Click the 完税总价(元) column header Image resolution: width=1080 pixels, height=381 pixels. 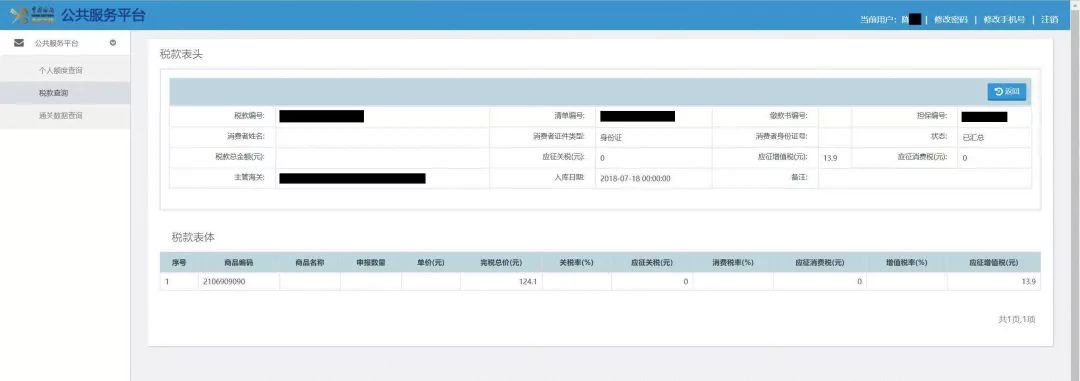(x=501, y=262)
